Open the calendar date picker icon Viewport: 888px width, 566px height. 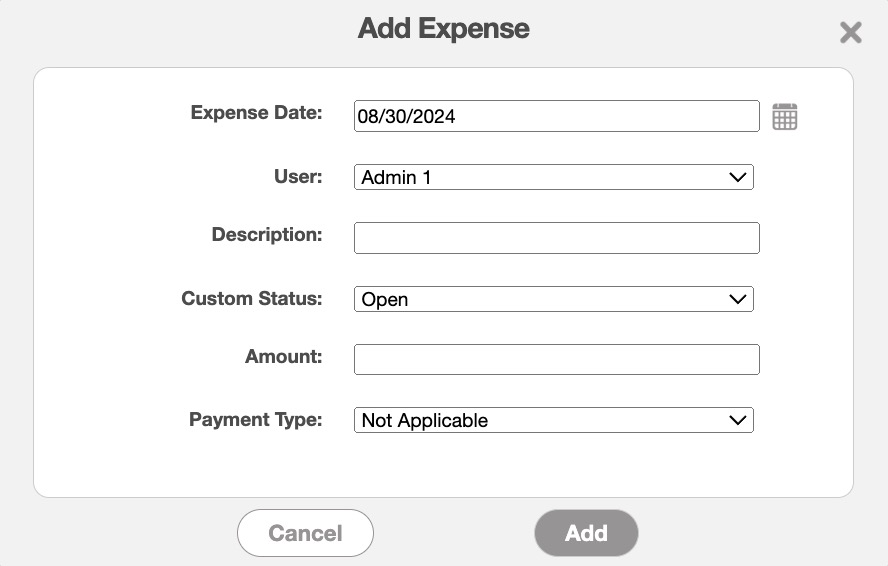click(x=785, y=117)
